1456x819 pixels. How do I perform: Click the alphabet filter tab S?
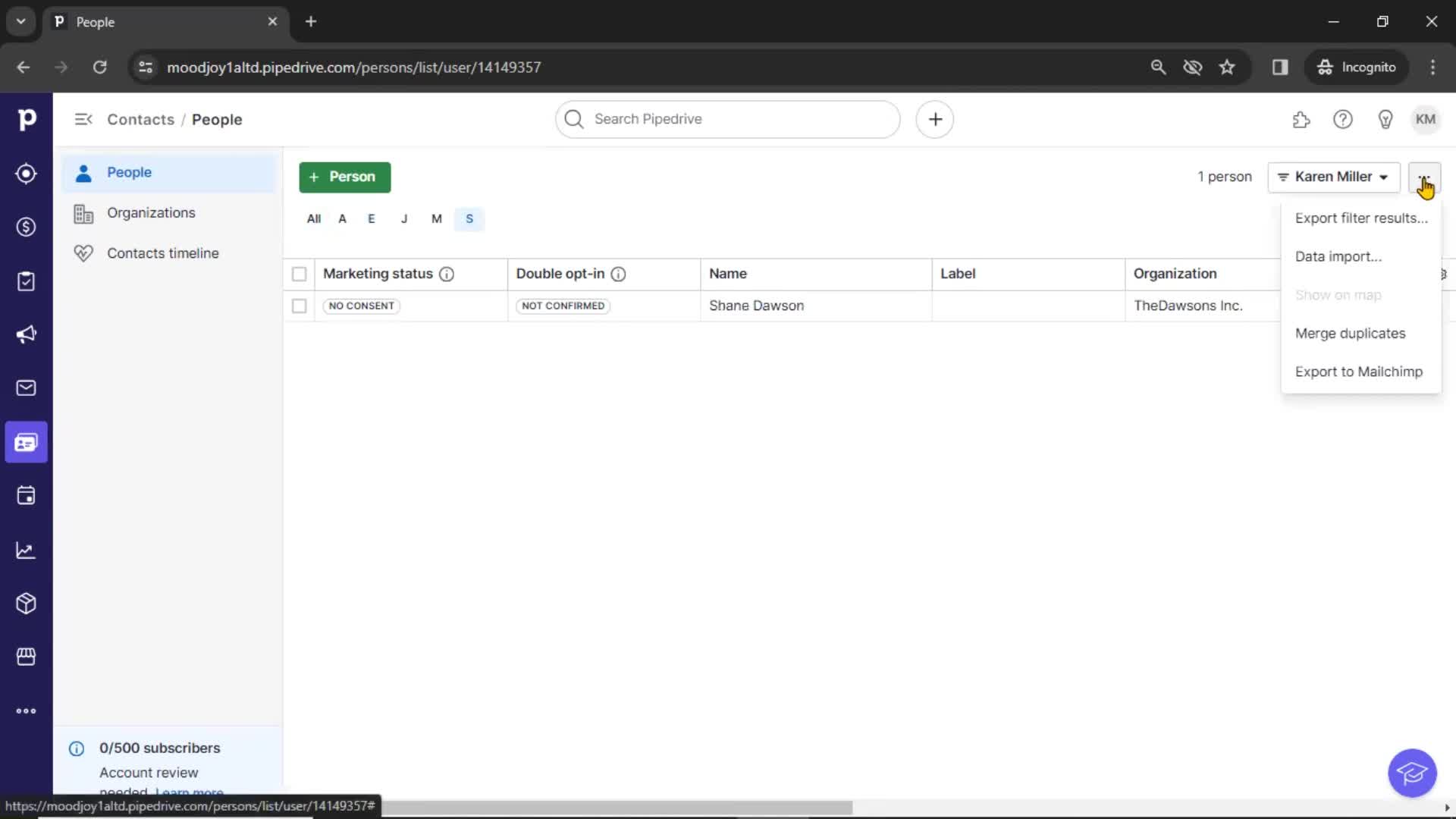[469, 218]
